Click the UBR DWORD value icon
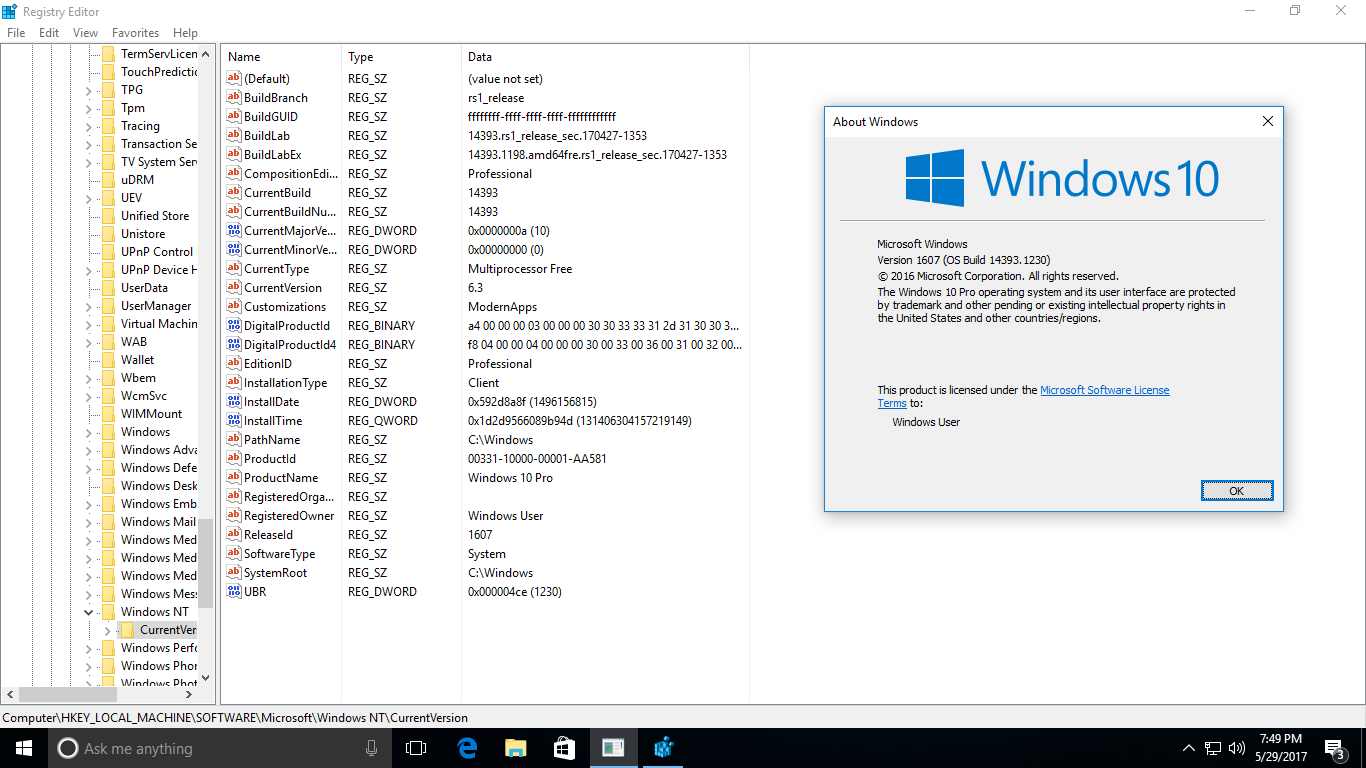This screenshot has height=768, width=1366. point(234,592)
